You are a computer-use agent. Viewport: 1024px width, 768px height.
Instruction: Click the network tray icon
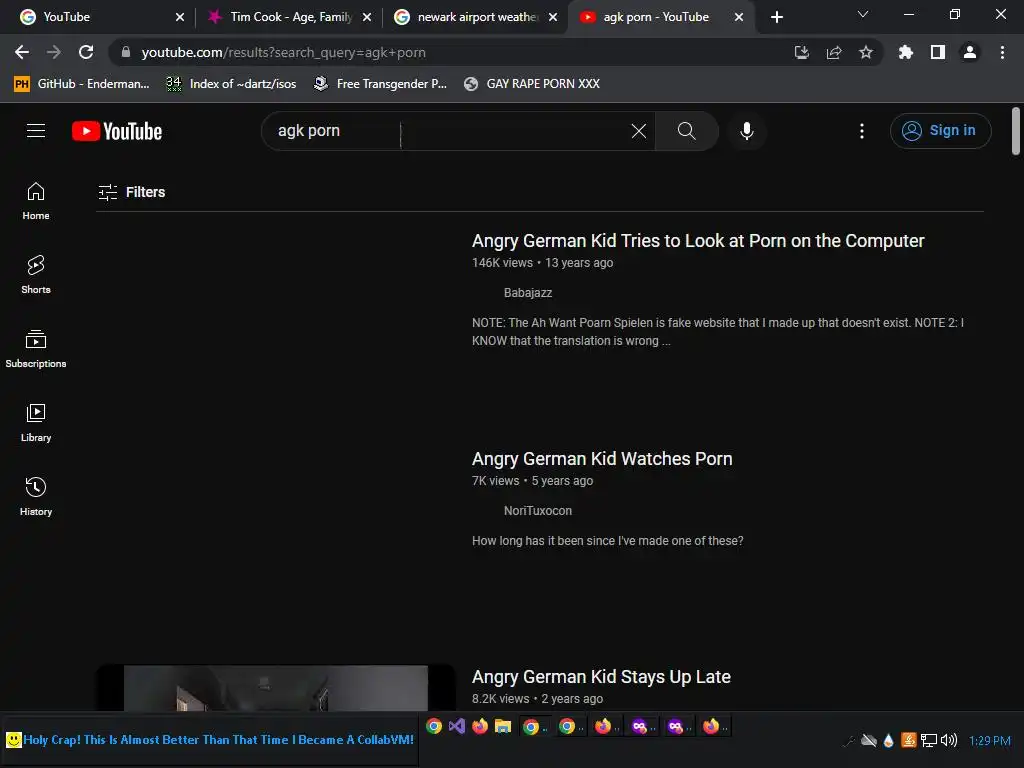928,740
